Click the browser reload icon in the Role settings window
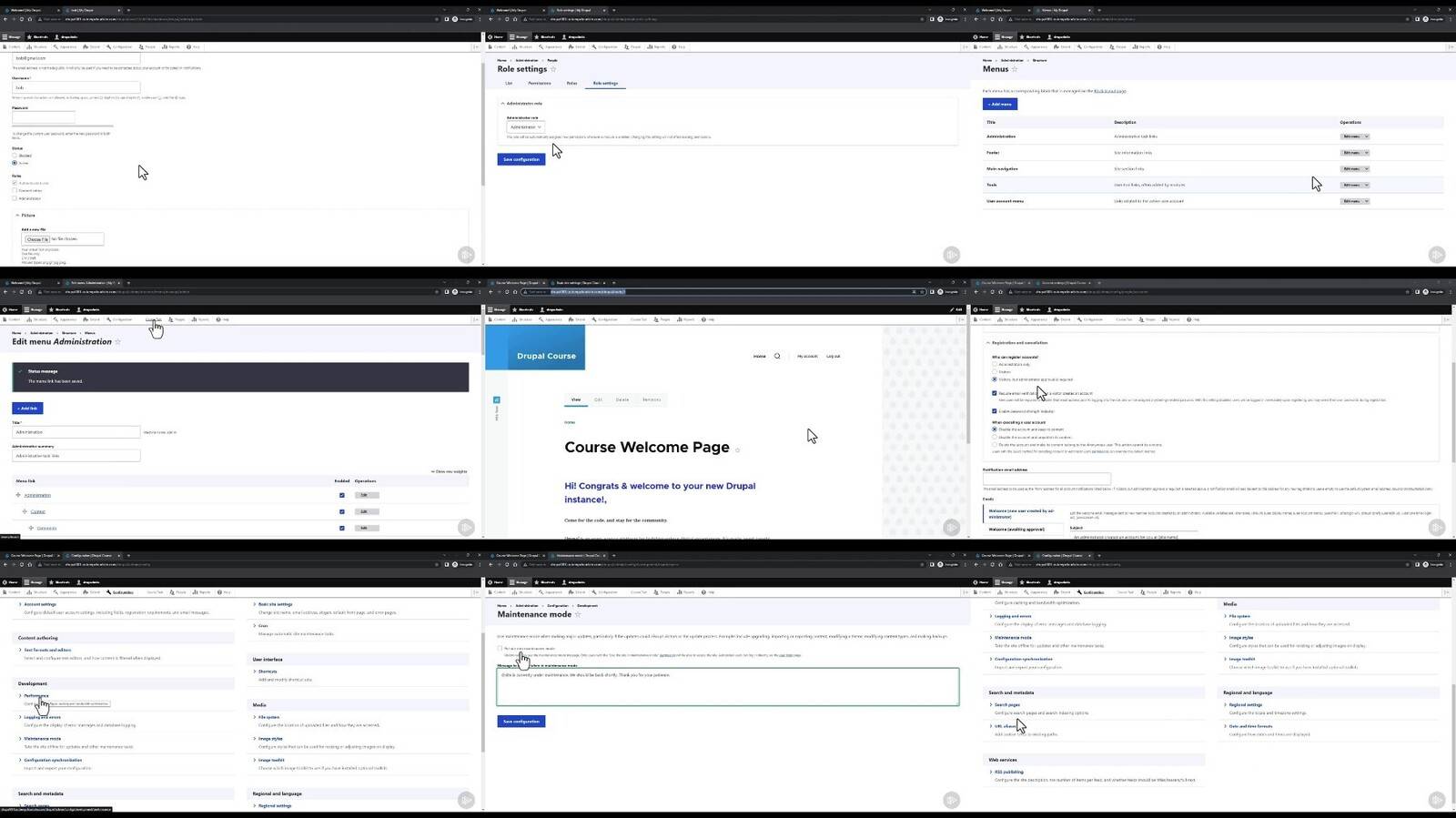The image size is (1456, 818). [x=507, y=18]
